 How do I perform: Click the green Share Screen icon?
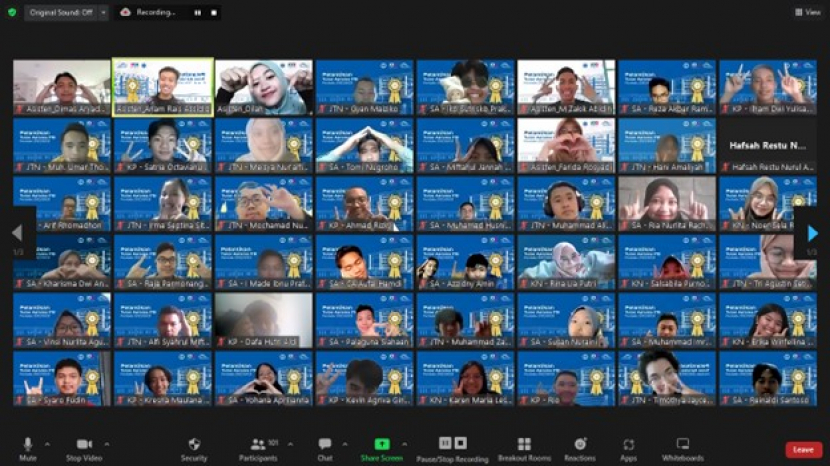click(x=381, y=444)
